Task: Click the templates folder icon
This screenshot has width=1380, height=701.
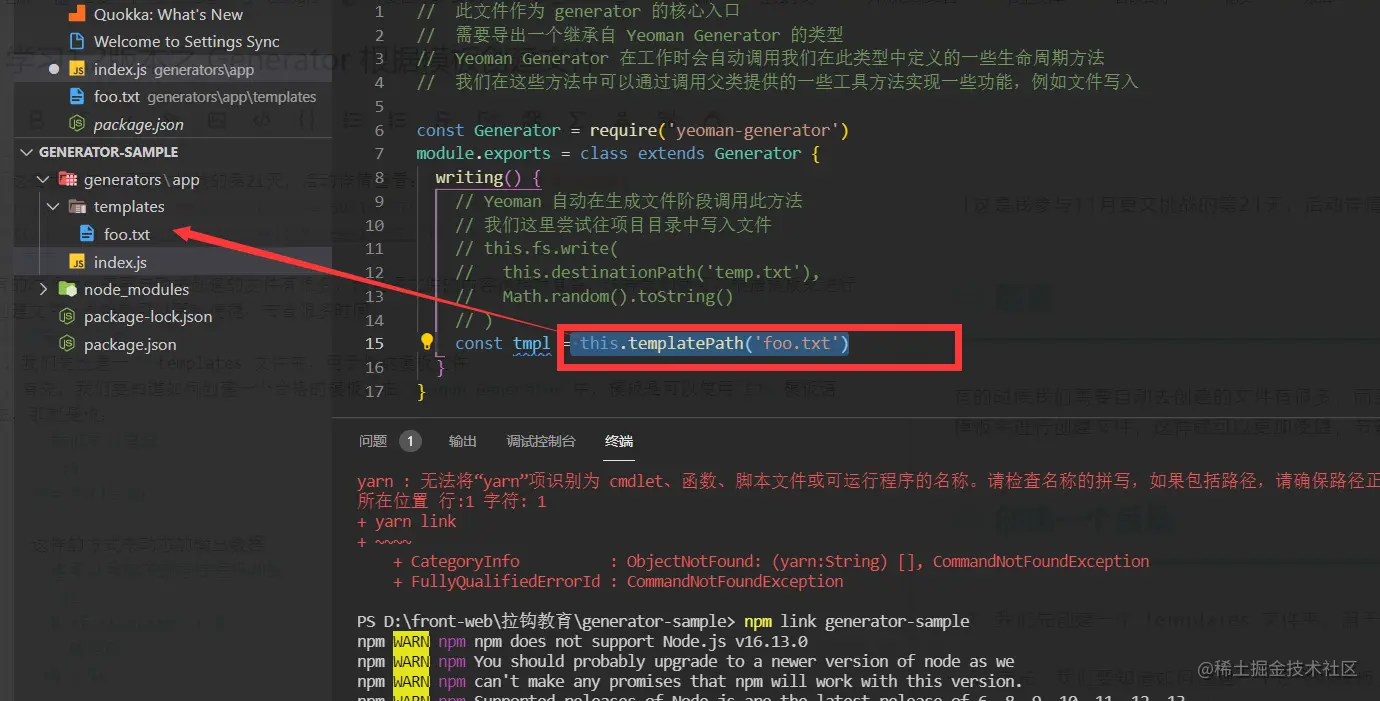Action: (77, 207)
